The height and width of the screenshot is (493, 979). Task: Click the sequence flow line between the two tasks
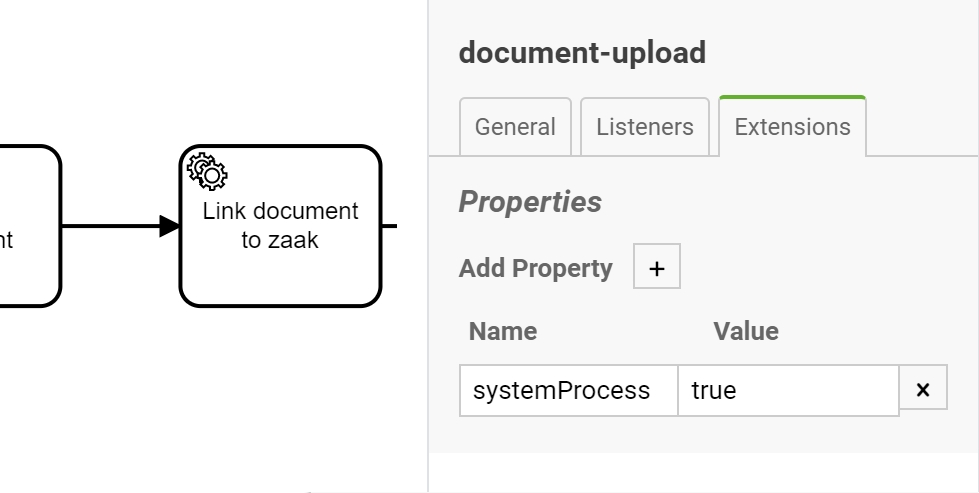[x=110, y=226]
